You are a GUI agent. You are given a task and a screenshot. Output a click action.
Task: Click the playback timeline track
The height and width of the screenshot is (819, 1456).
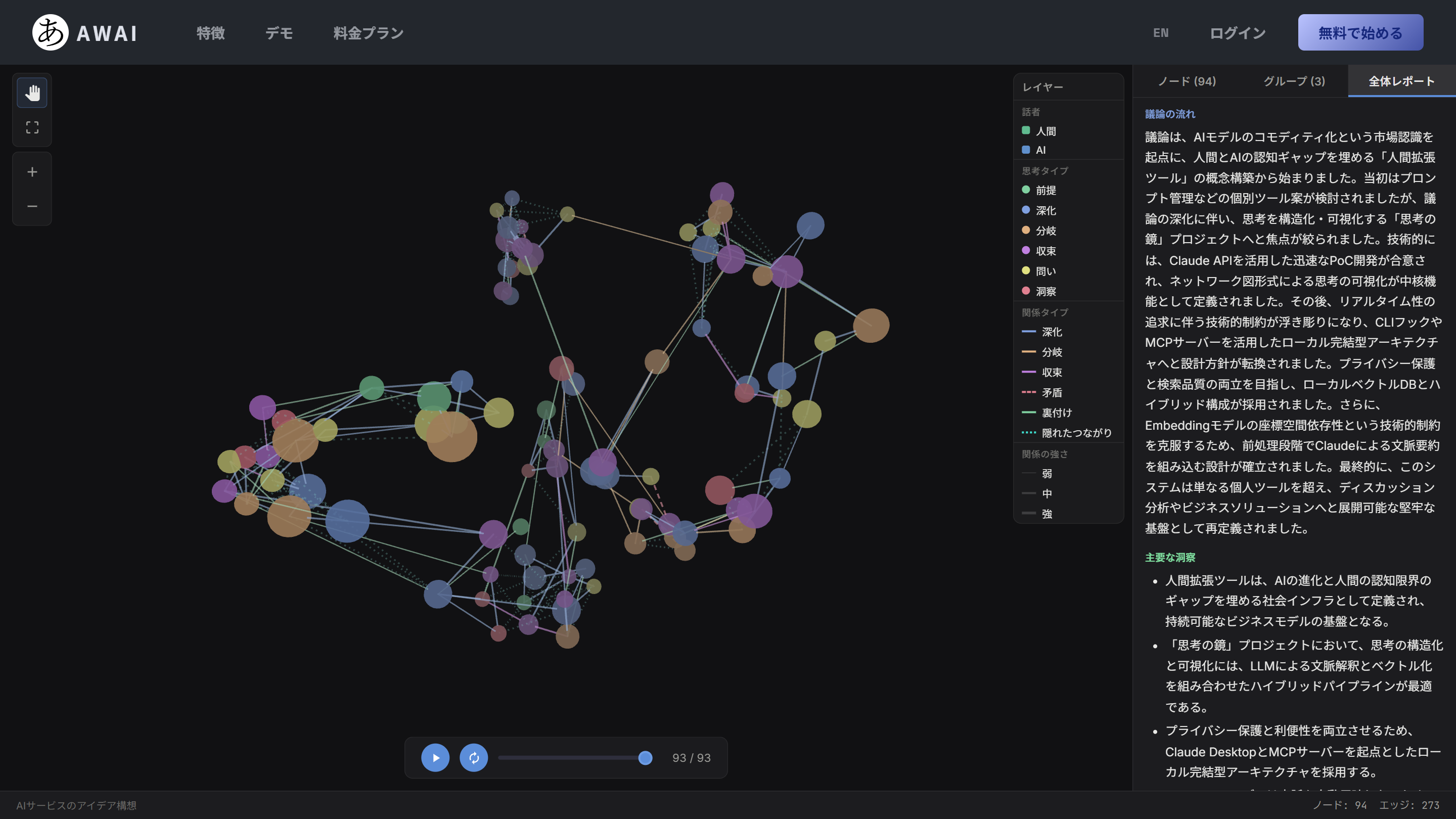click(x=575, y=758)
